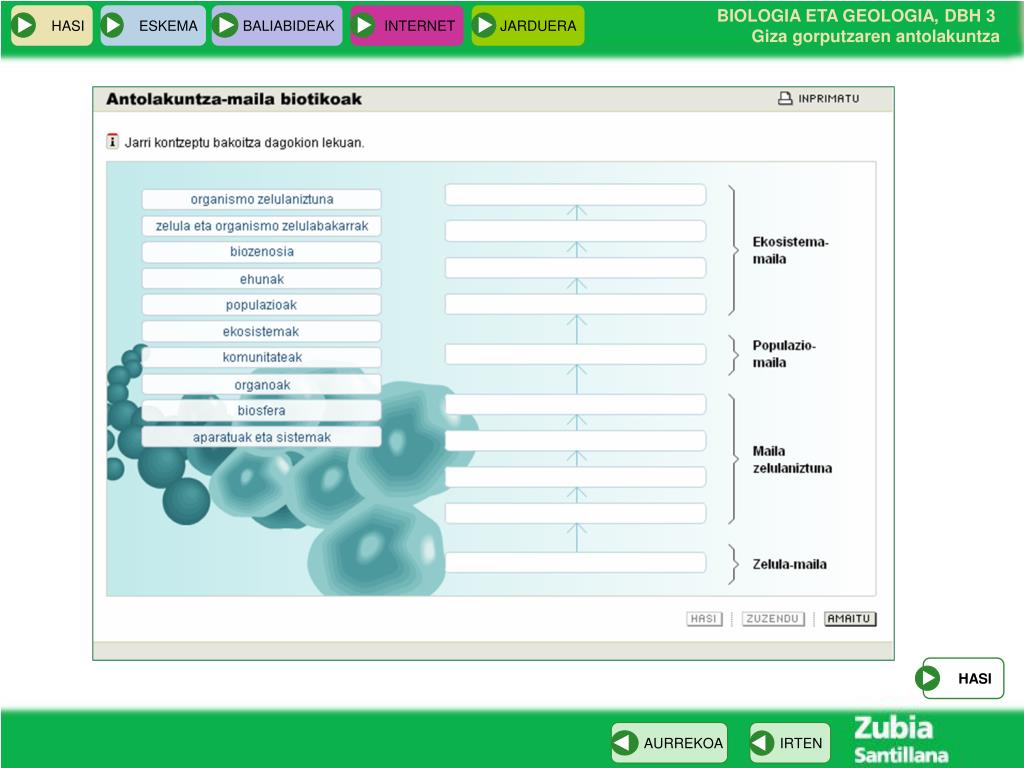Image resolution: width=1024 pixels, height=768 pixels.
Task: Click the empty slot beside Populazio-maila
Action: pos(575,355)
